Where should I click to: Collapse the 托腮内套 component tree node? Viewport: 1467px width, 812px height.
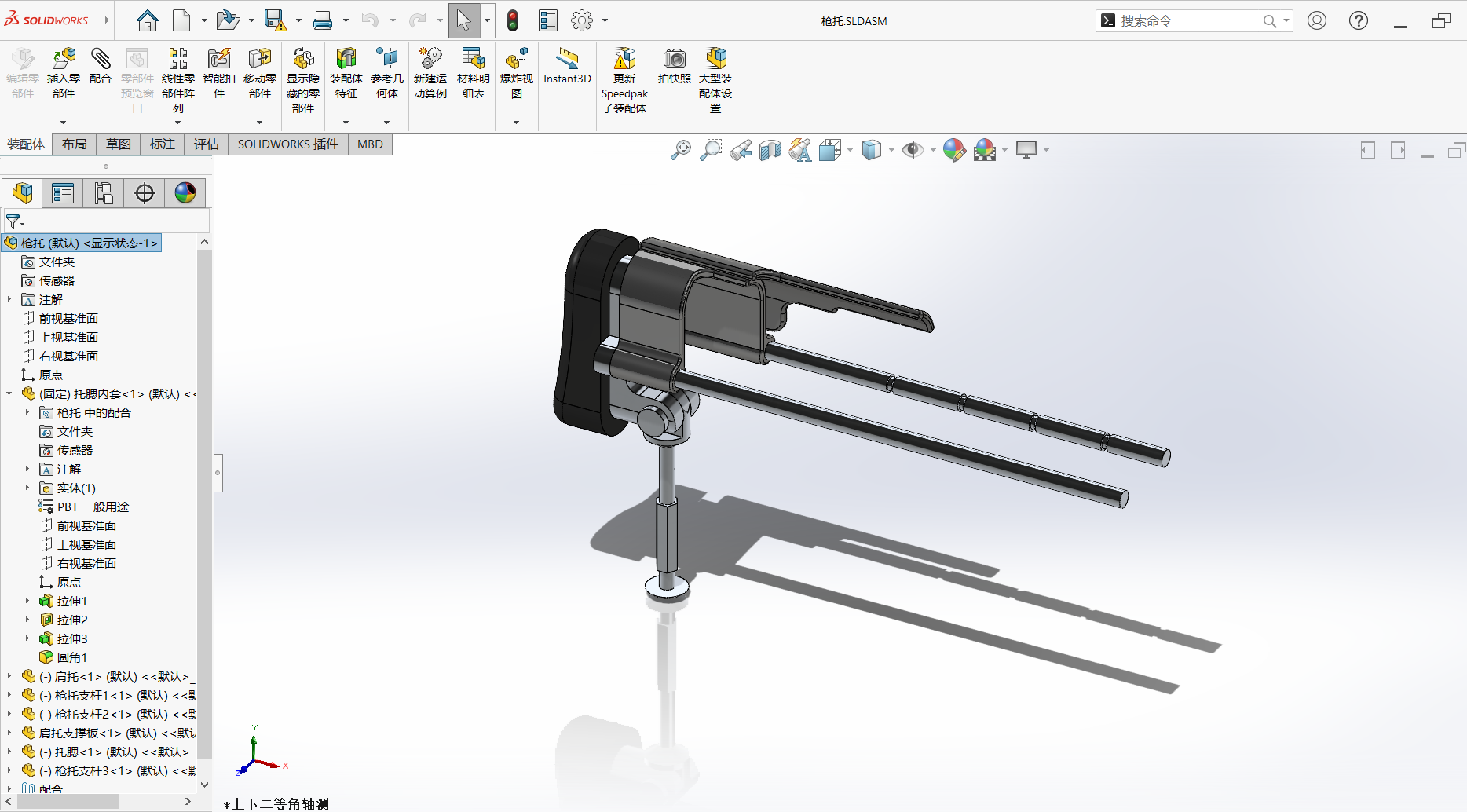9,393
